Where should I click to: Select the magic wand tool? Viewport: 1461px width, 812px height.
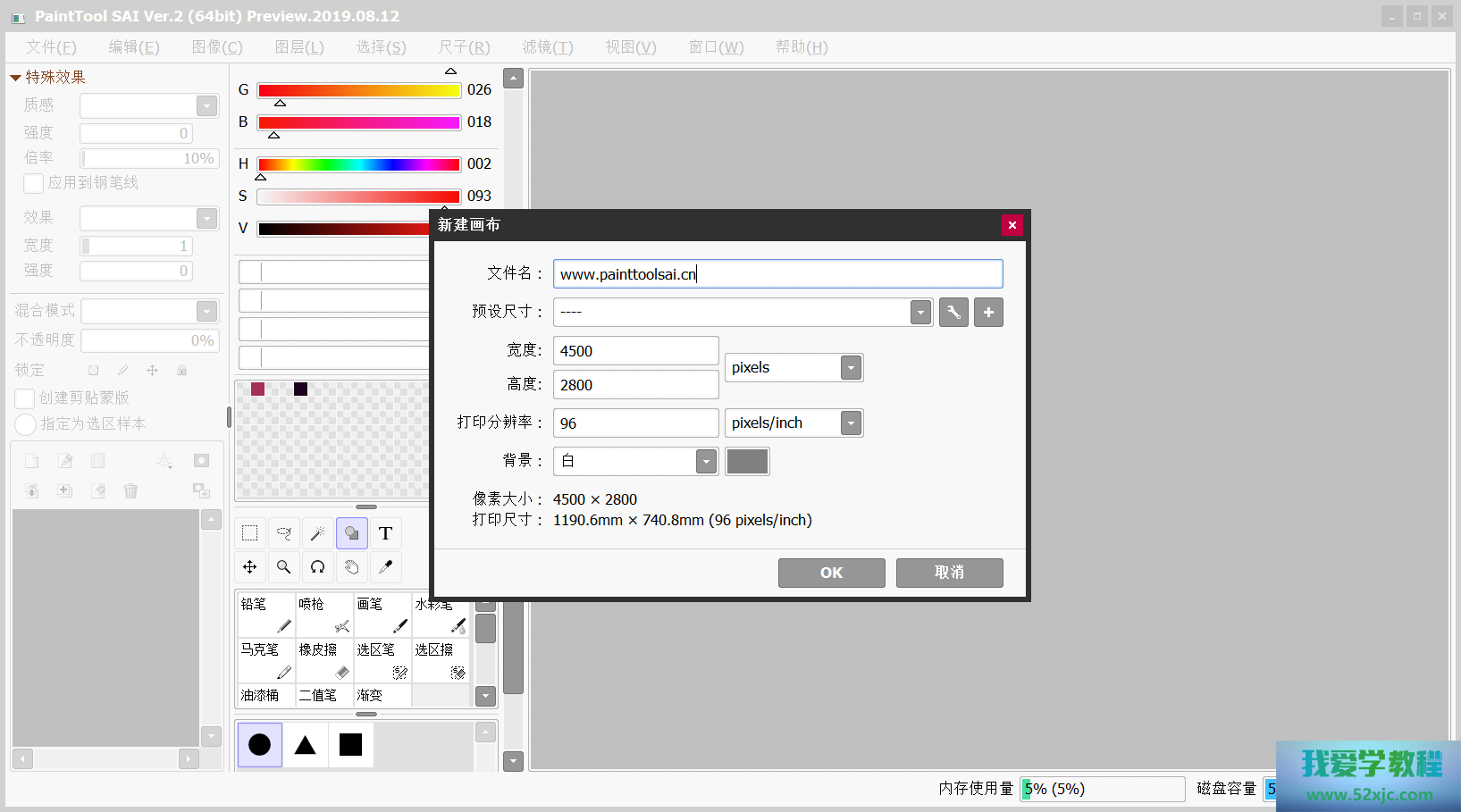[x=318, y=533]
